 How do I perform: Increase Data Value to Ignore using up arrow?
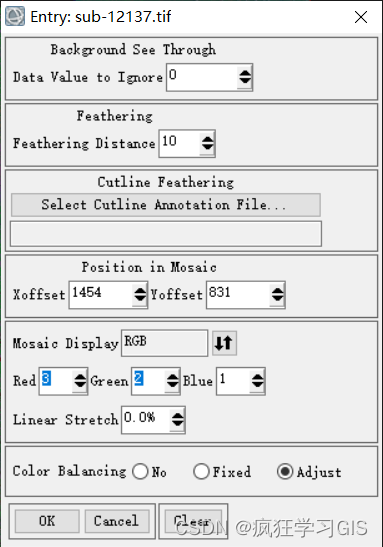pyautogui.click(x=245, y=73)
